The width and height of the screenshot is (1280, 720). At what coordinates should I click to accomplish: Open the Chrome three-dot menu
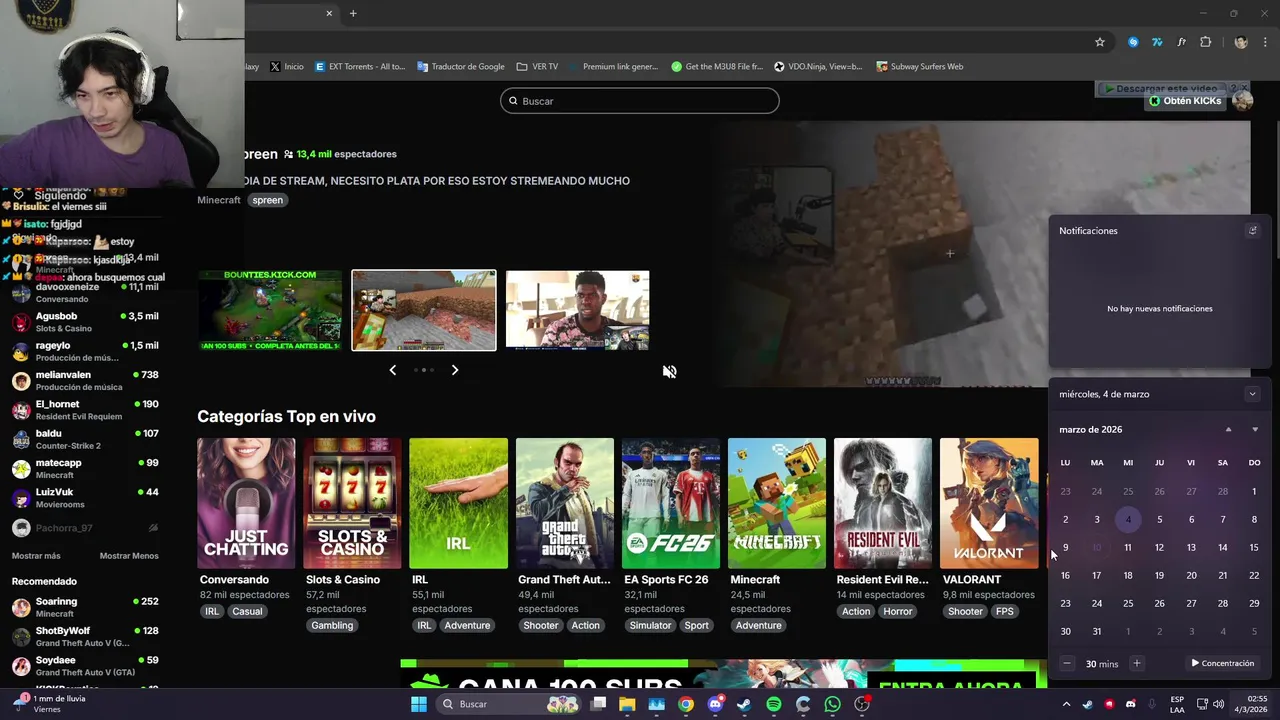[x=1264, y=42]
